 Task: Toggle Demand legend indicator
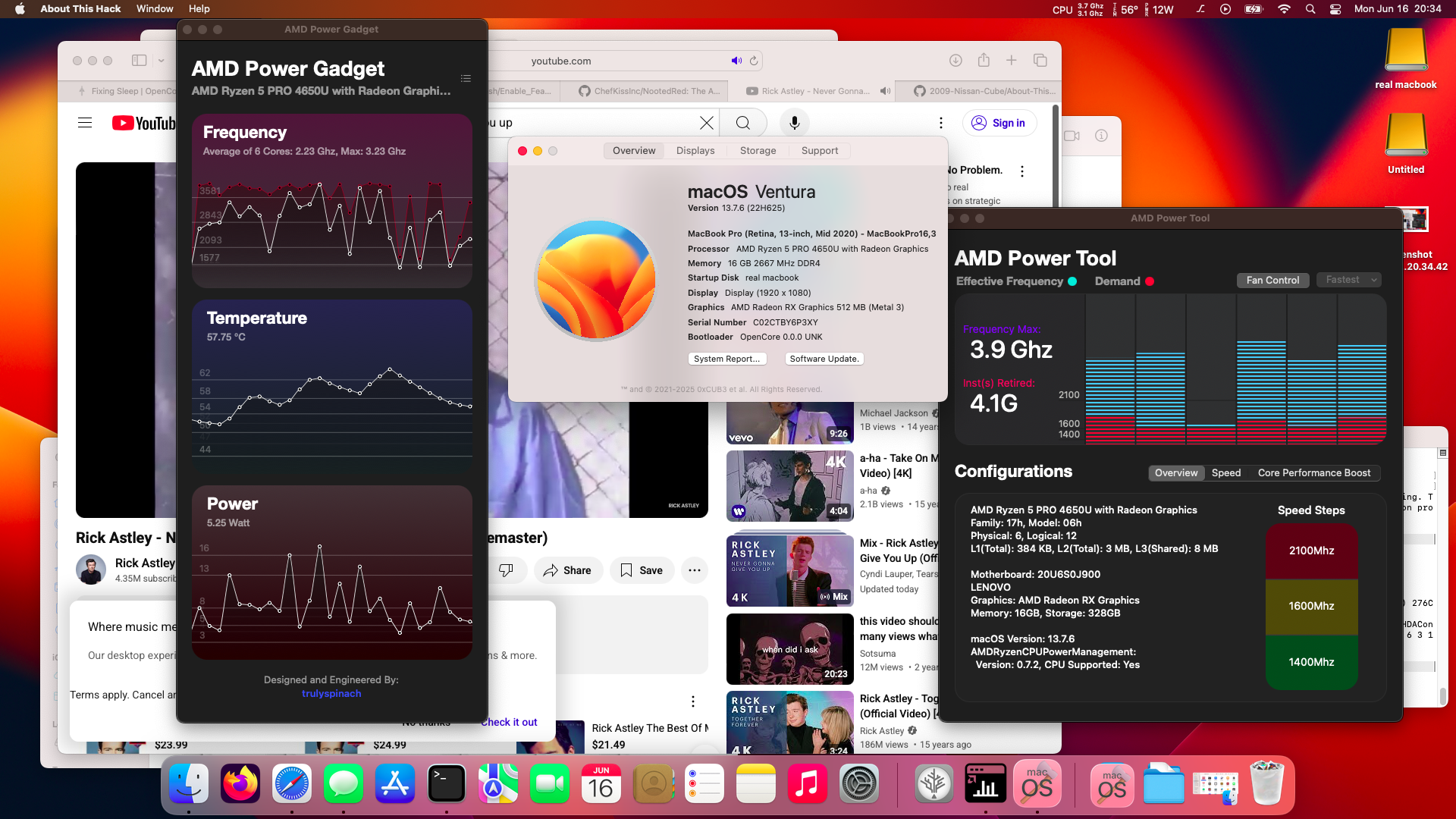tap(1150, 281)
